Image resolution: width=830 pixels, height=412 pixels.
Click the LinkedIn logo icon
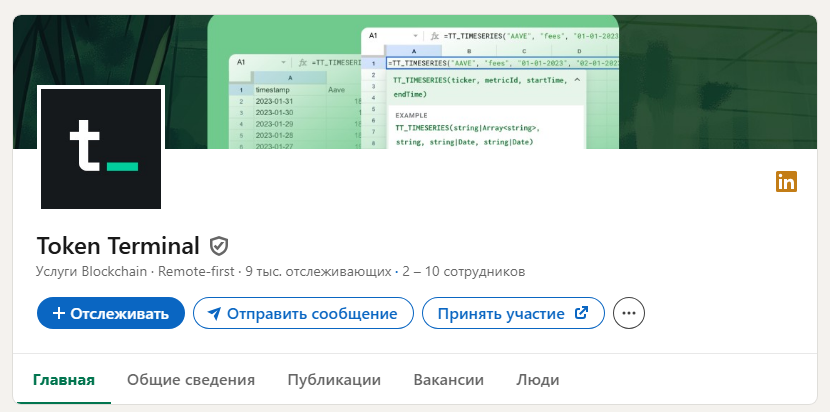tap(786, 182)
